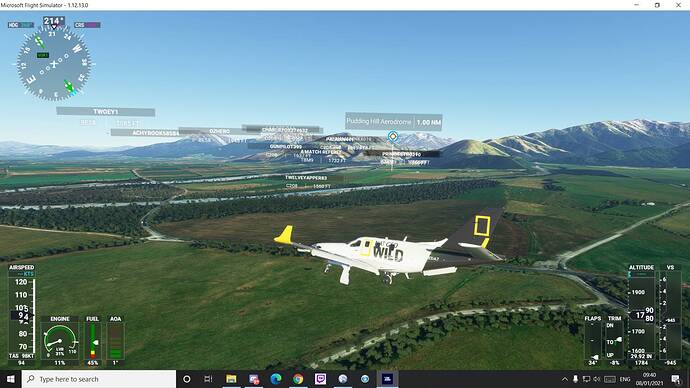This screenshot has width=690, height=388.
Task: Select the TWELVEYAPPER83 player nameplate
Action: pos(306,178)
